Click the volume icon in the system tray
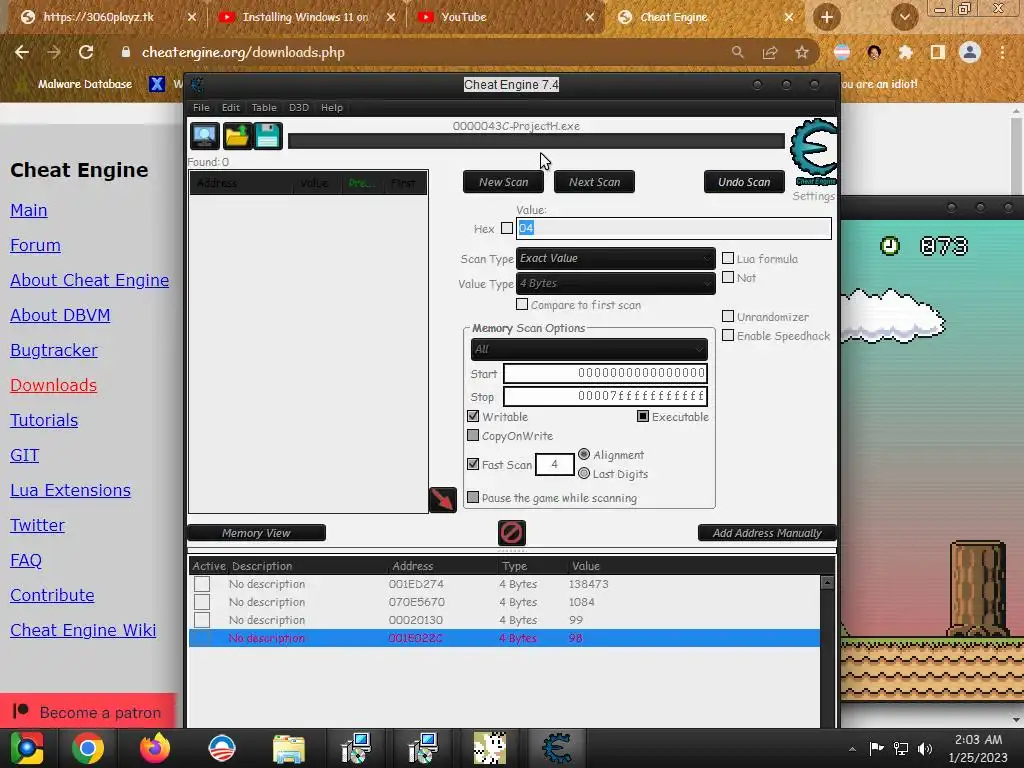 tap(925, 748)
